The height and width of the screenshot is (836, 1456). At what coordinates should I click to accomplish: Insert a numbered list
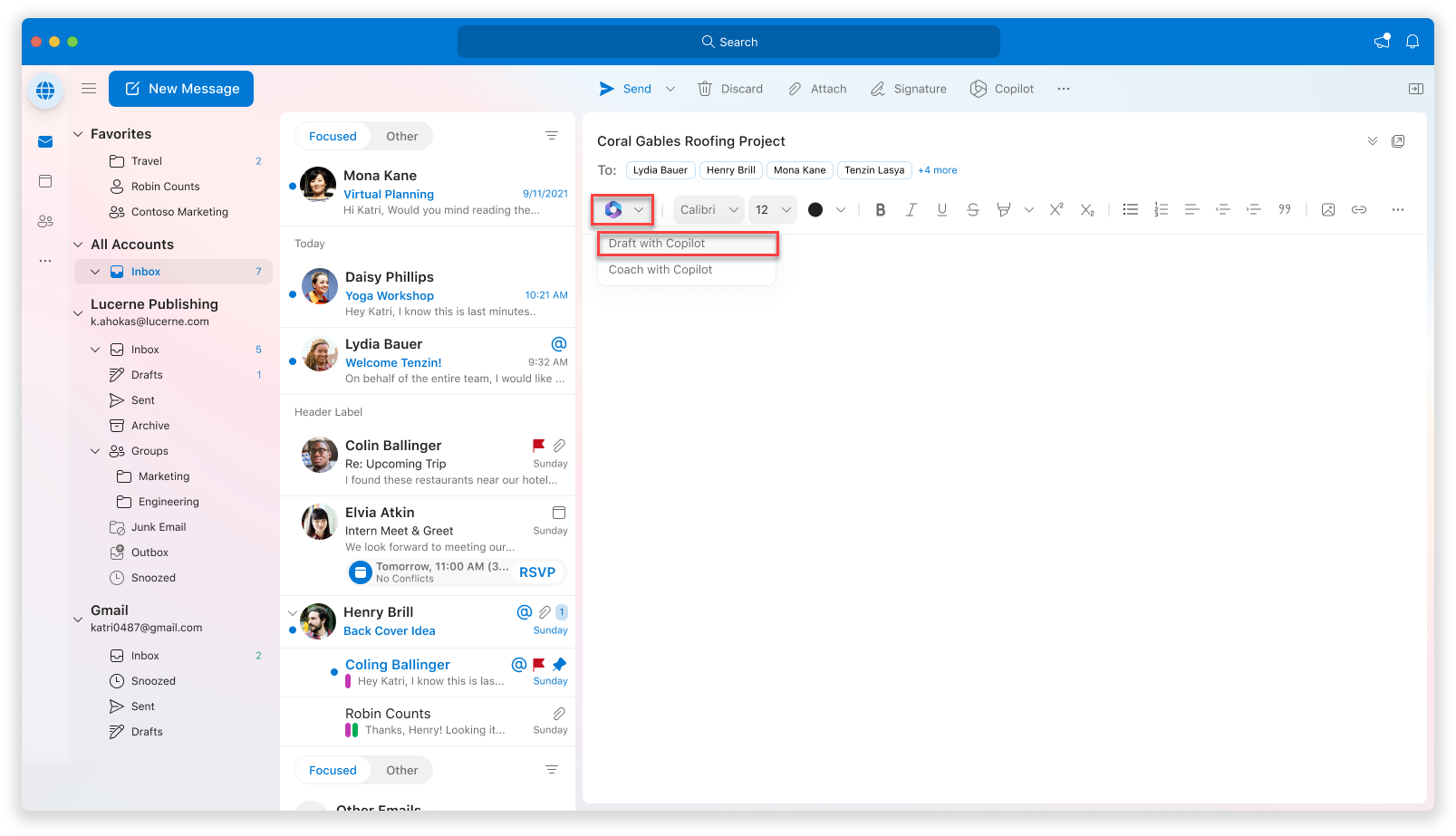pyautogui.click(x=1162, y=210)
